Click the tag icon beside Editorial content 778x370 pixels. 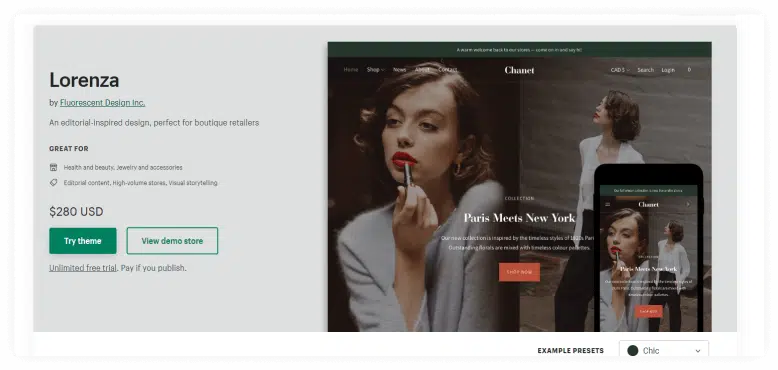54,183
